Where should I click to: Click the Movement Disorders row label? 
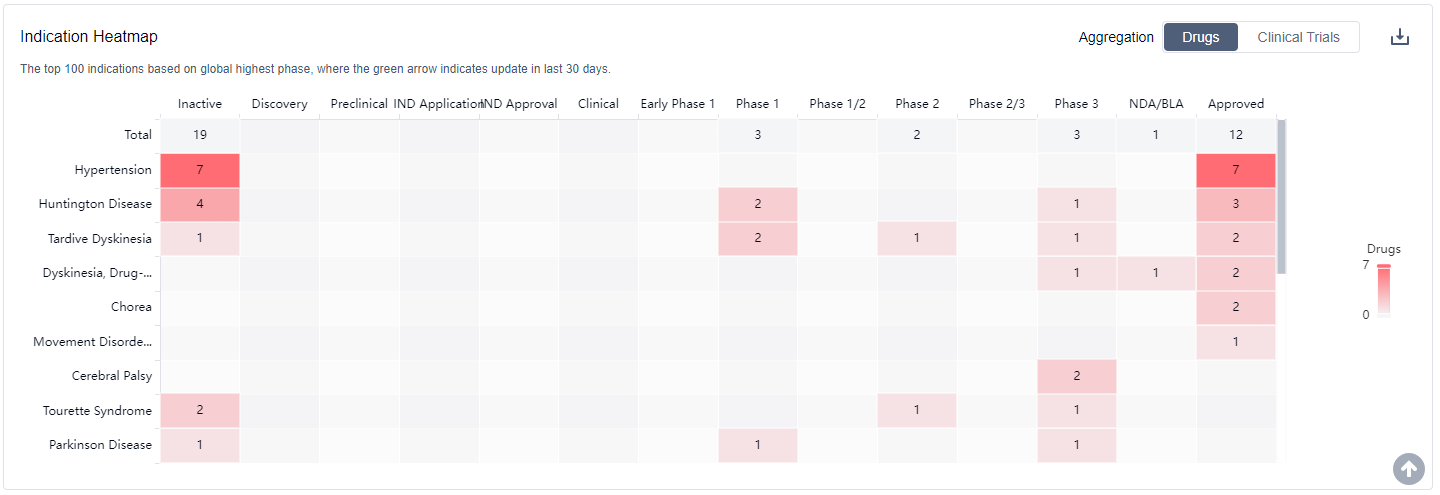[94, 342]
